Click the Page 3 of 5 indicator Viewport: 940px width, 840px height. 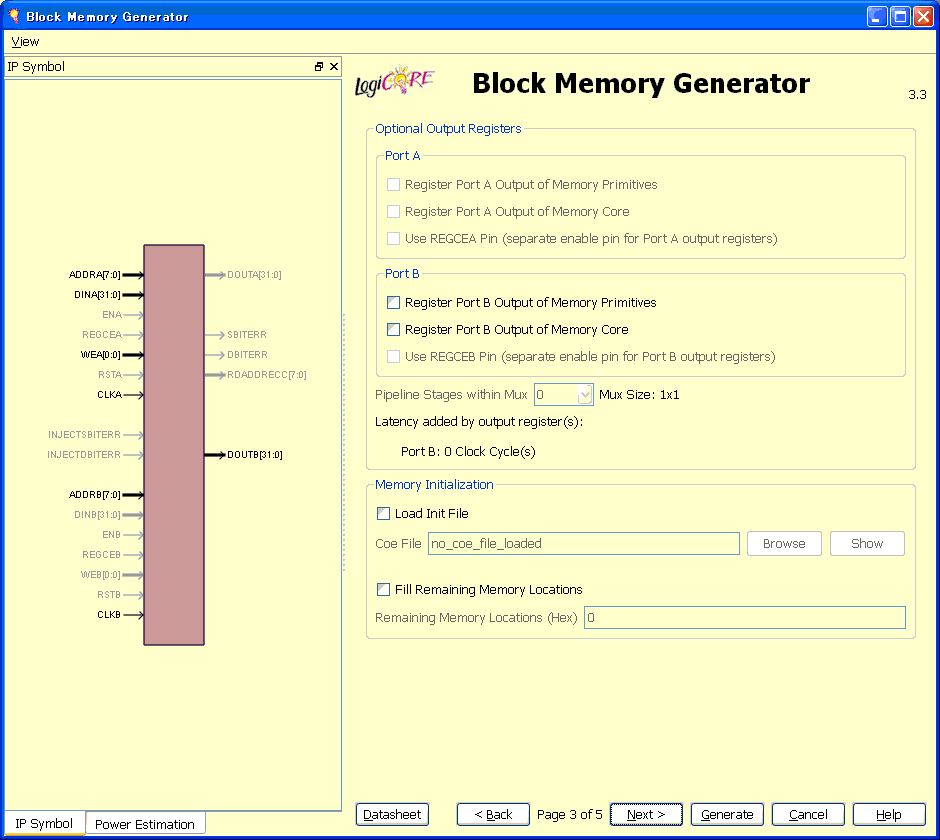tap(570, 814)
